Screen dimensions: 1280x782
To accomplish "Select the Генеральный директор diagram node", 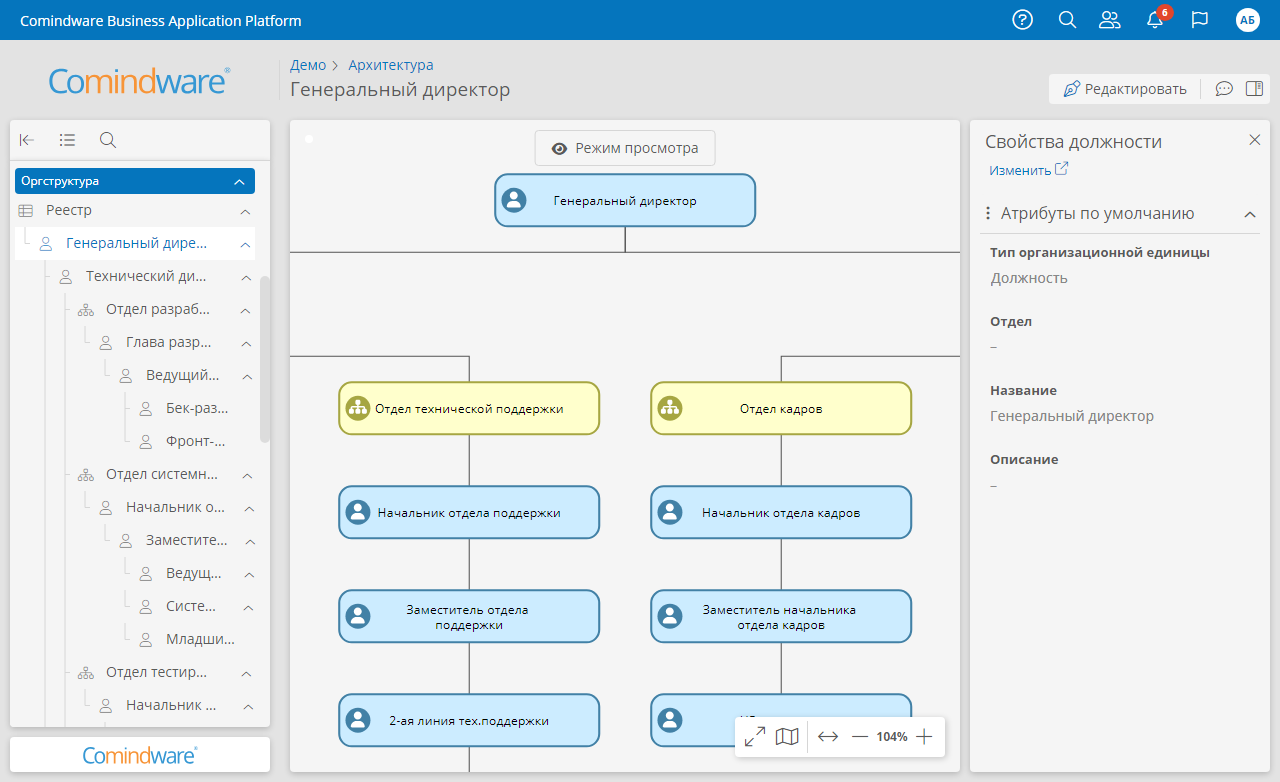I will click(x=625, y=200).
